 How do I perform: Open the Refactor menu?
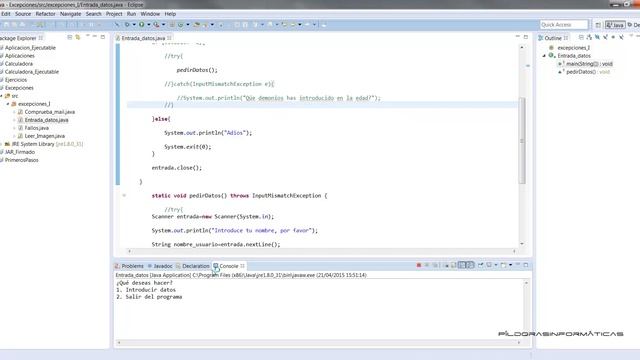[x=45, y=14]
